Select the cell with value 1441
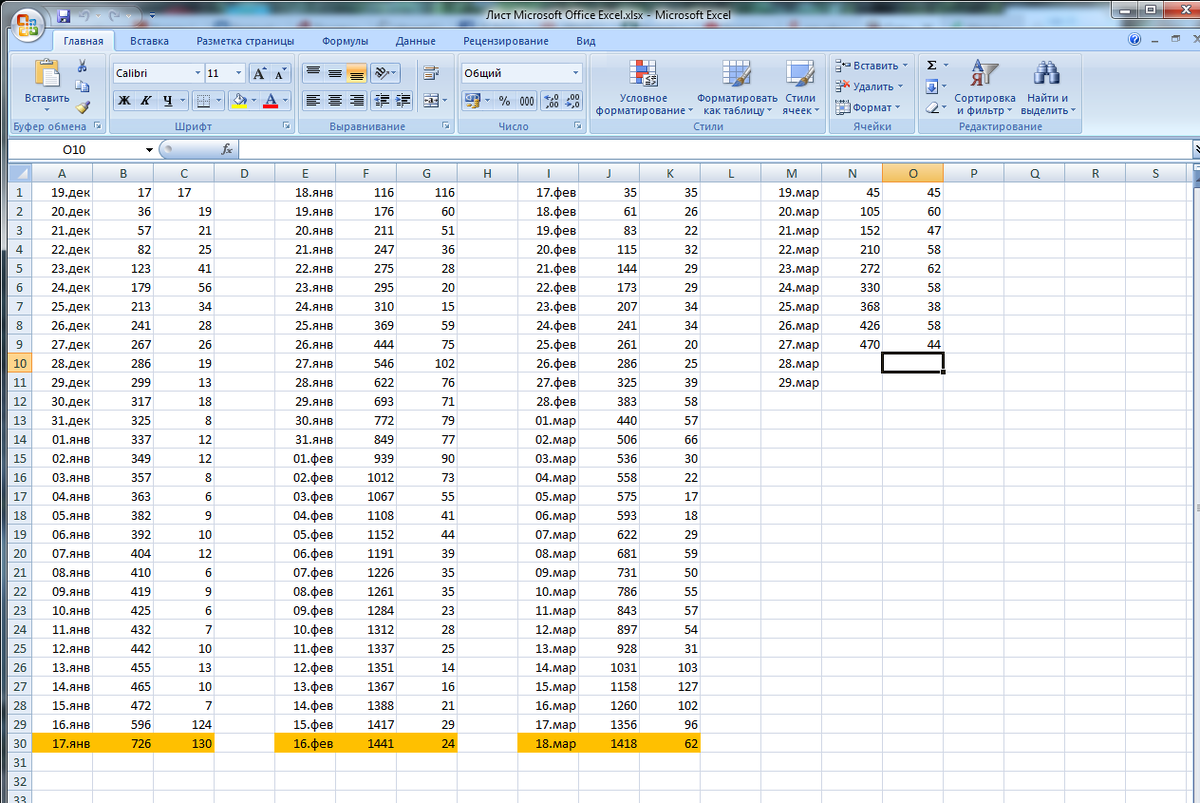The width and height of the screenshot is (1200, 803). 366,743
